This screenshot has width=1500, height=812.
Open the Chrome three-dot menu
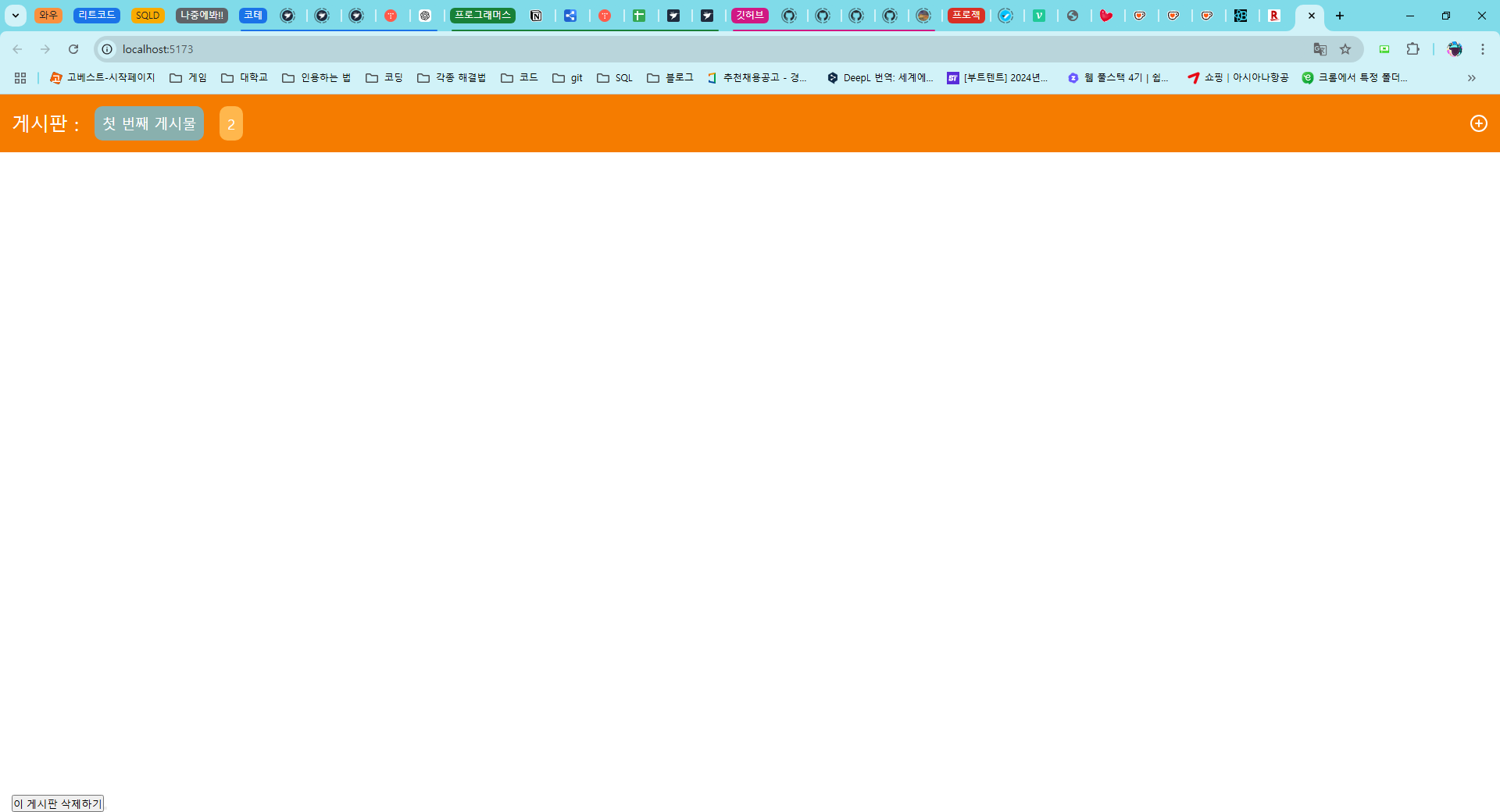1483,49
